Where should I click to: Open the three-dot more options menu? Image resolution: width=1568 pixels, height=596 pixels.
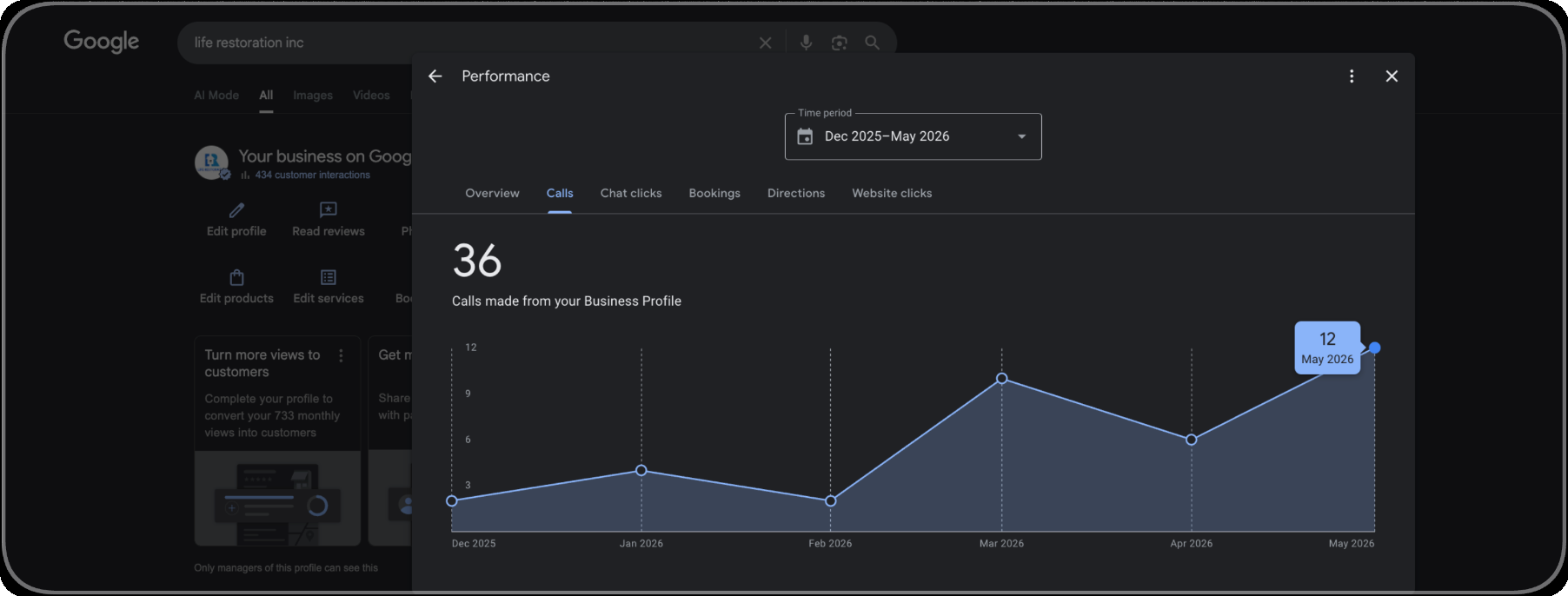(1352, 76)
